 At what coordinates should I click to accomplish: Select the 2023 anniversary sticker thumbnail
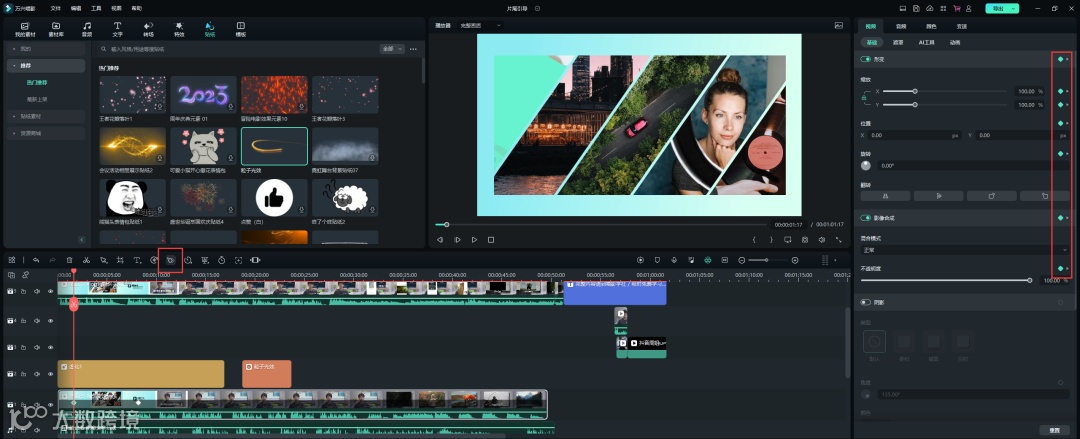coord(203,94)
